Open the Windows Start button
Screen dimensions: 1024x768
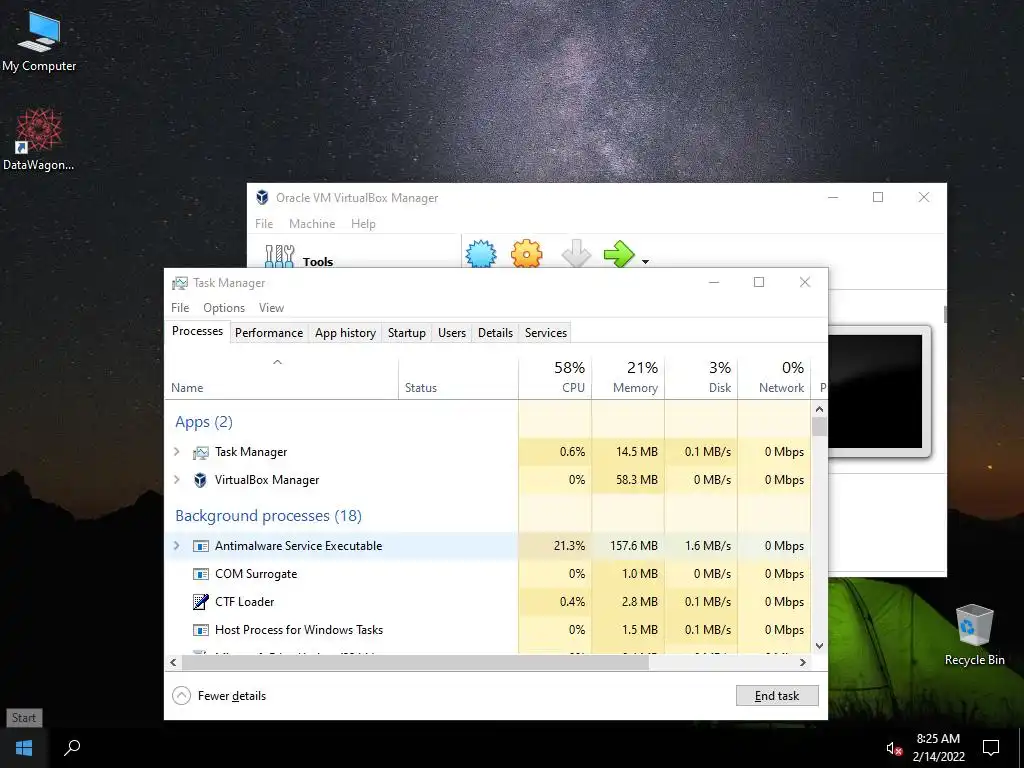[x=24, y=748]
